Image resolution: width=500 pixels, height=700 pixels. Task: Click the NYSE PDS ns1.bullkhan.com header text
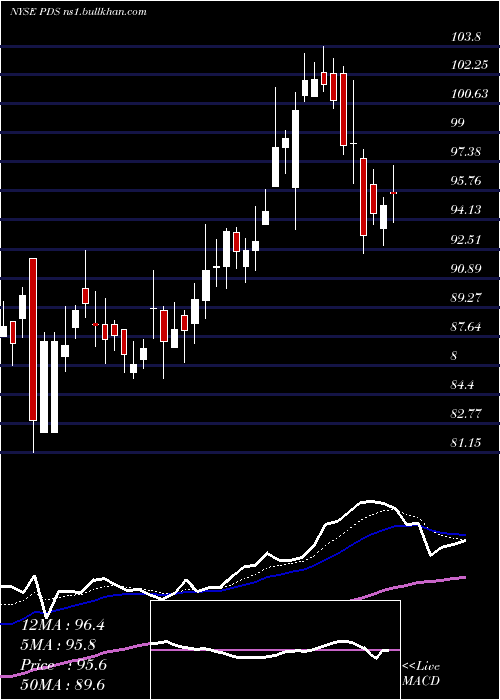78,11
